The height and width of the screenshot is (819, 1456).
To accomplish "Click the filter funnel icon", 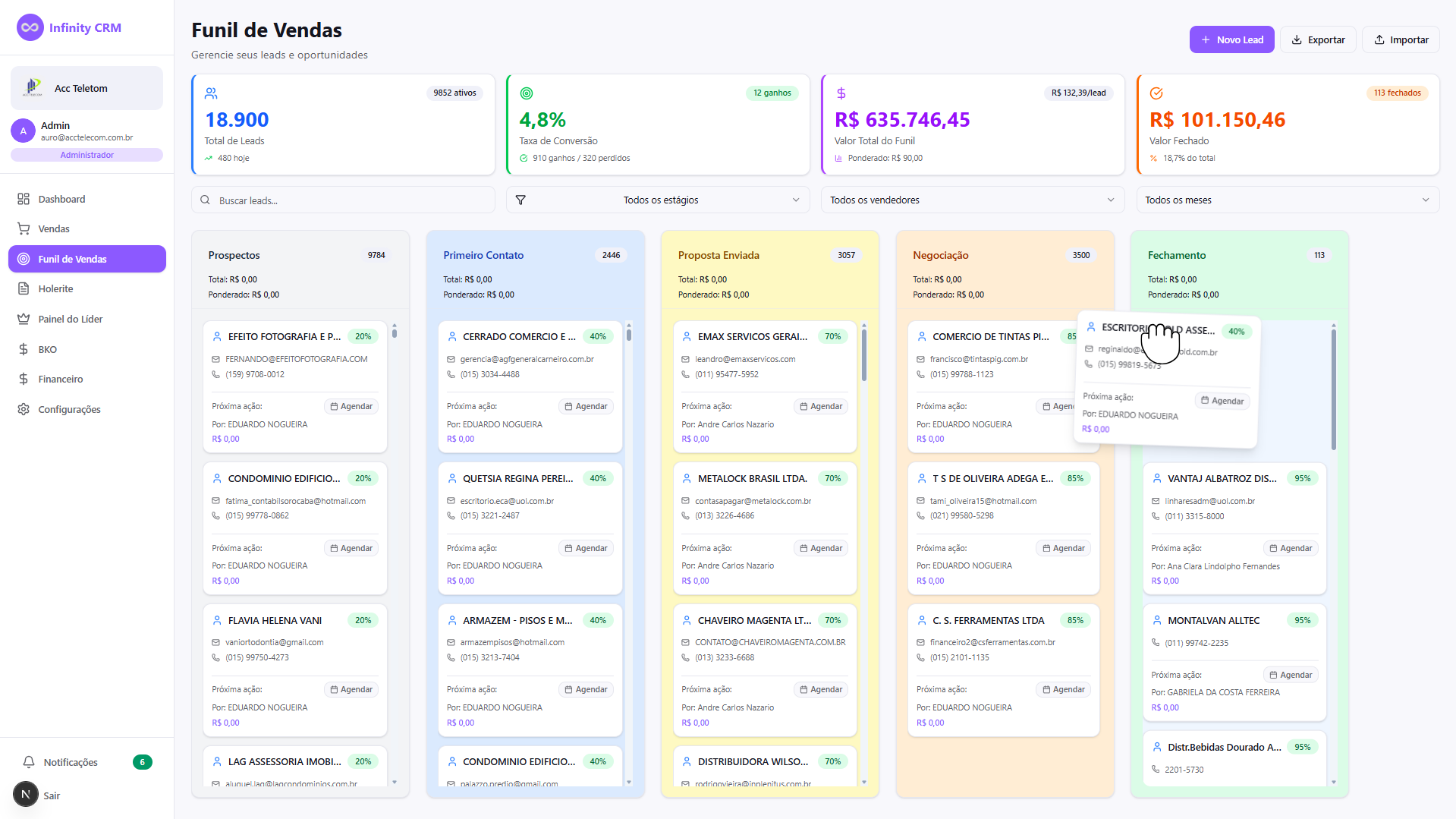I will [x=520, y=200].
